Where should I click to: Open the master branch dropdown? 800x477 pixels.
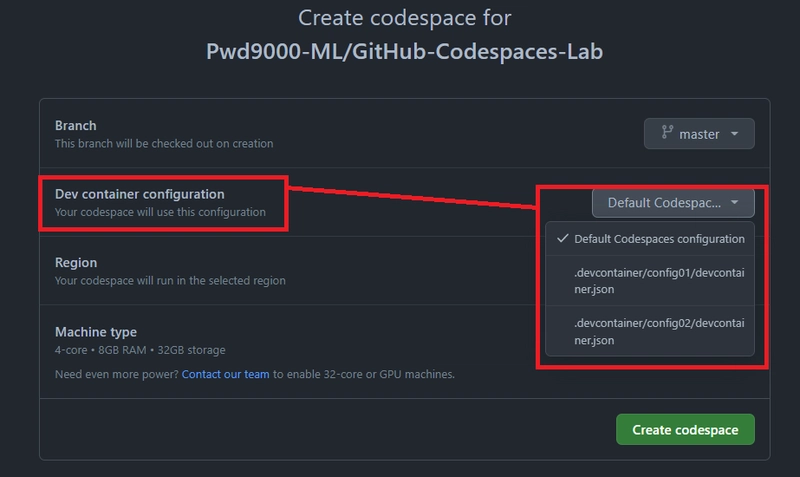pos(699,133)
